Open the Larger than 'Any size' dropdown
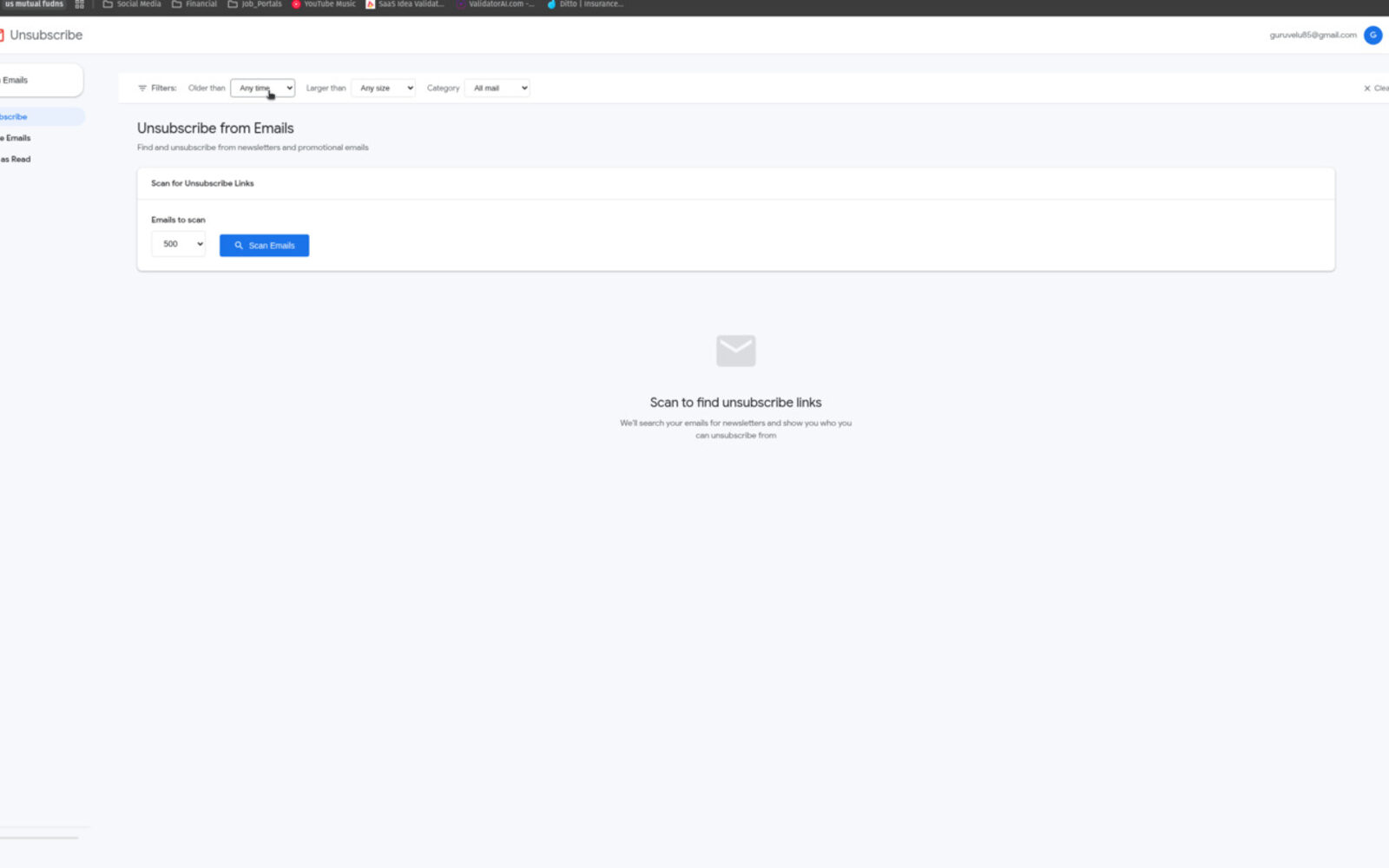 (x=383, y=88)
